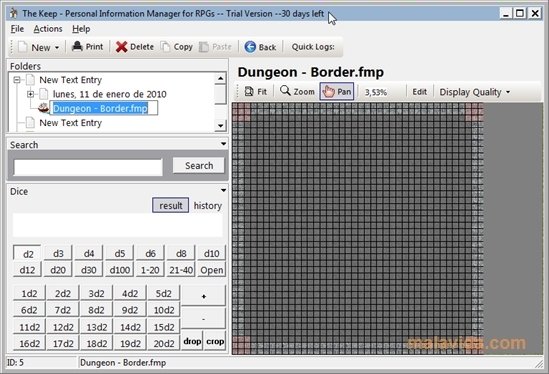The height and width of the screenshot is (374, 549).
Task: Switch dice display to result
Action: point(171,205)
